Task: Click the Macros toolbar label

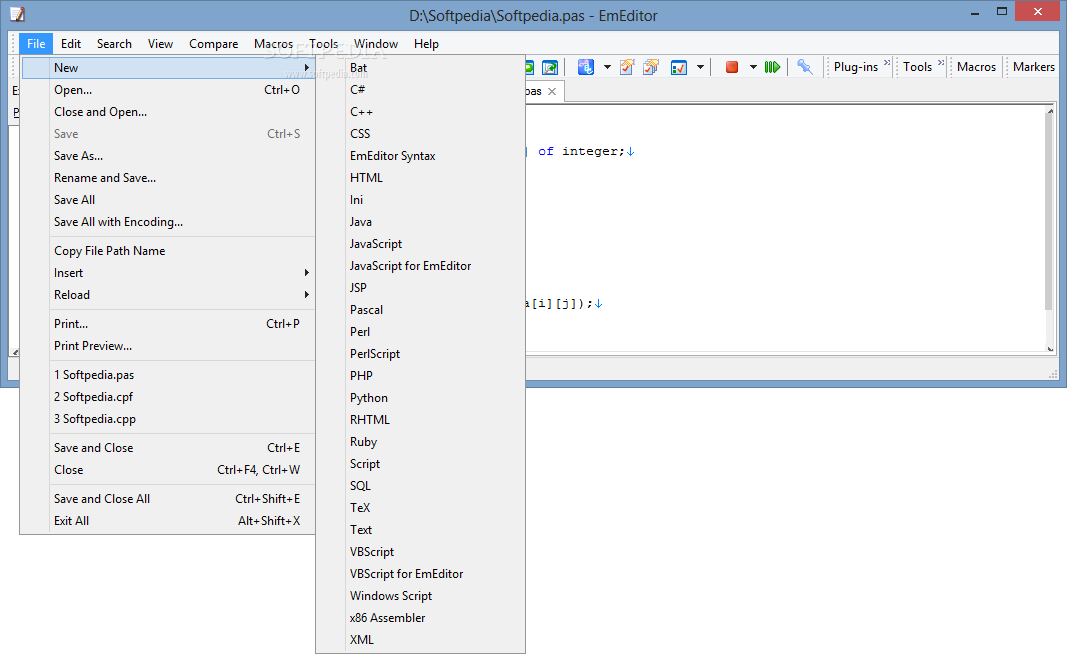Action: (x=976, y=67)
